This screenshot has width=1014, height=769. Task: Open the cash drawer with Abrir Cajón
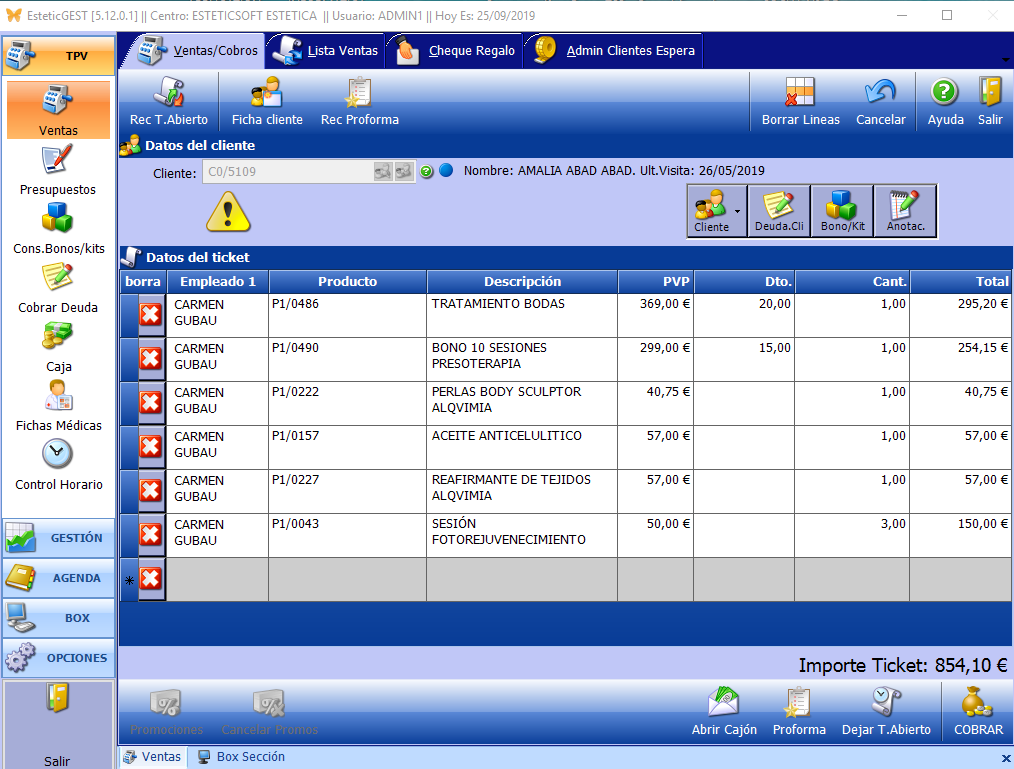click(x=724, y=711)
